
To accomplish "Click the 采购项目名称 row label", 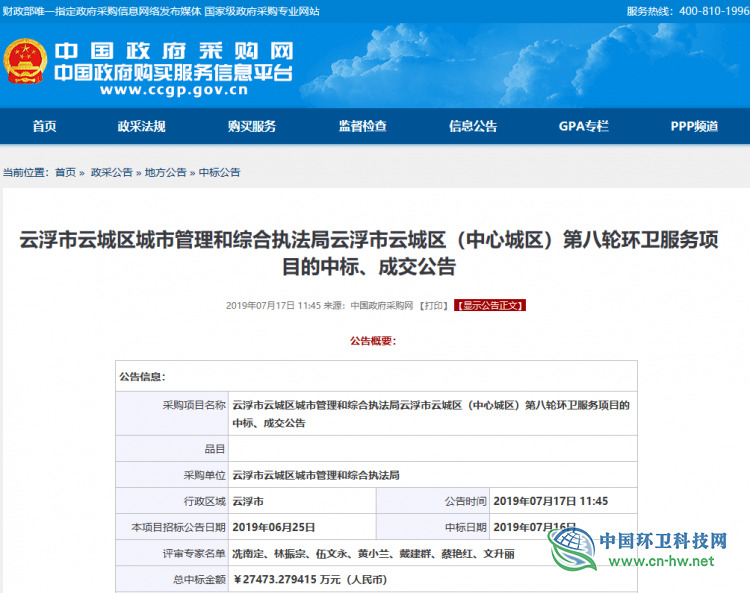I will click(x=194, y=405).
